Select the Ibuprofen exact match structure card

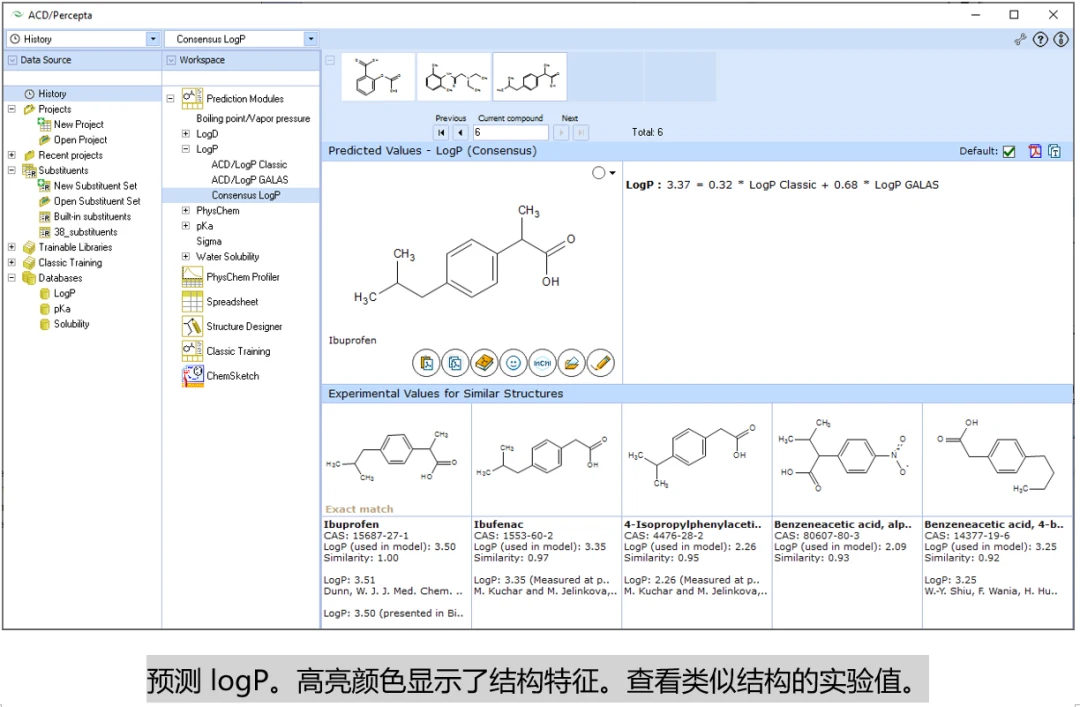tap(396, 515)
